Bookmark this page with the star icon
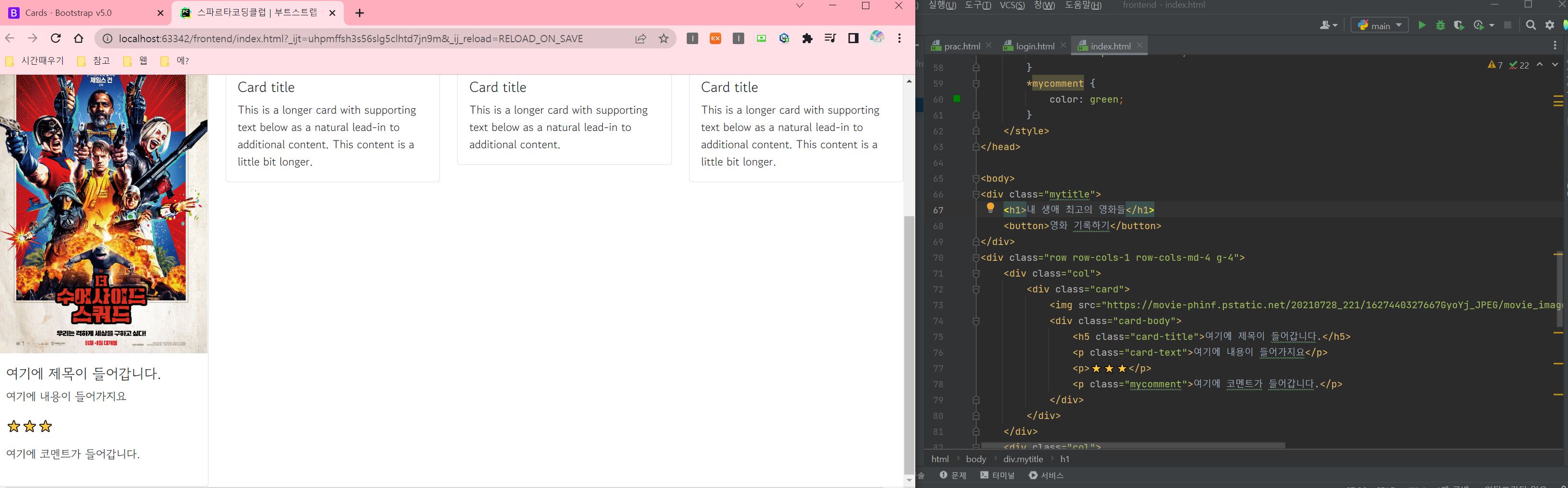This screenshot has height=488, width=1568. click(664, 38)
